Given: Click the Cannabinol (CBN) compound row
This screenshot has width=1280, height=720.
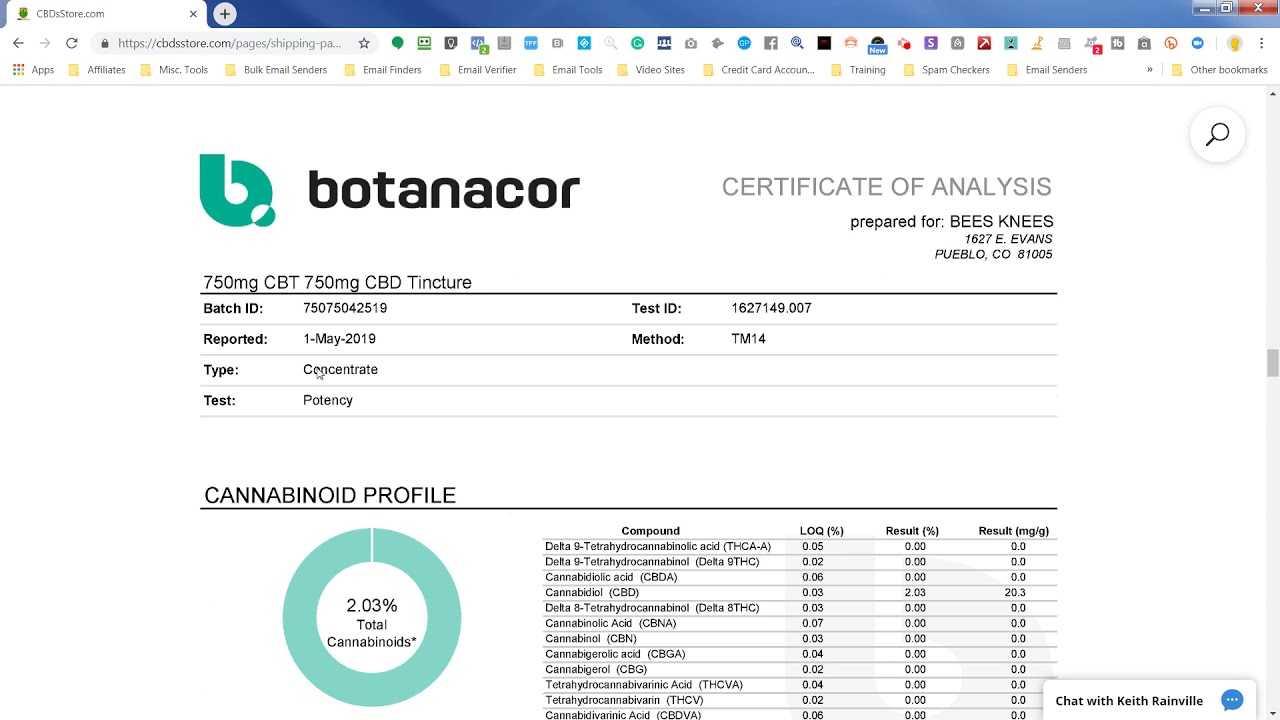Looking at the screenshot, I should point(799,639).
